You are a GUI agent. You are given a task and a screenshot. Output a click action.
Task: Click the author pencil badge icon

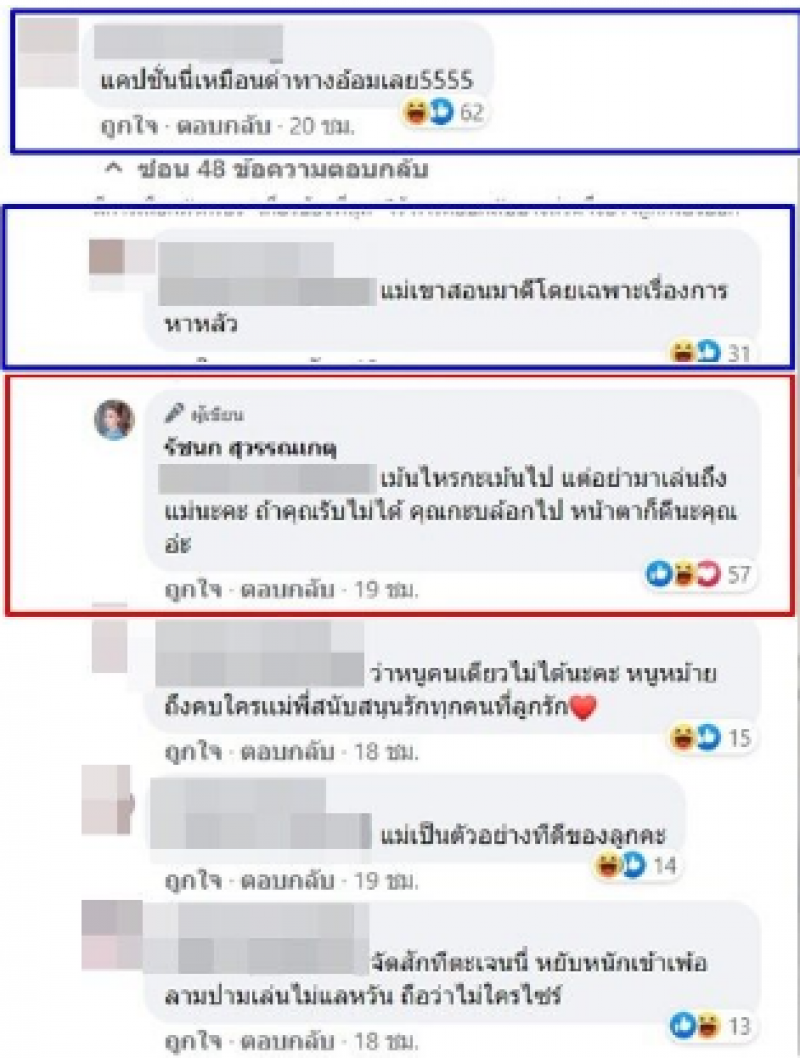173,412
